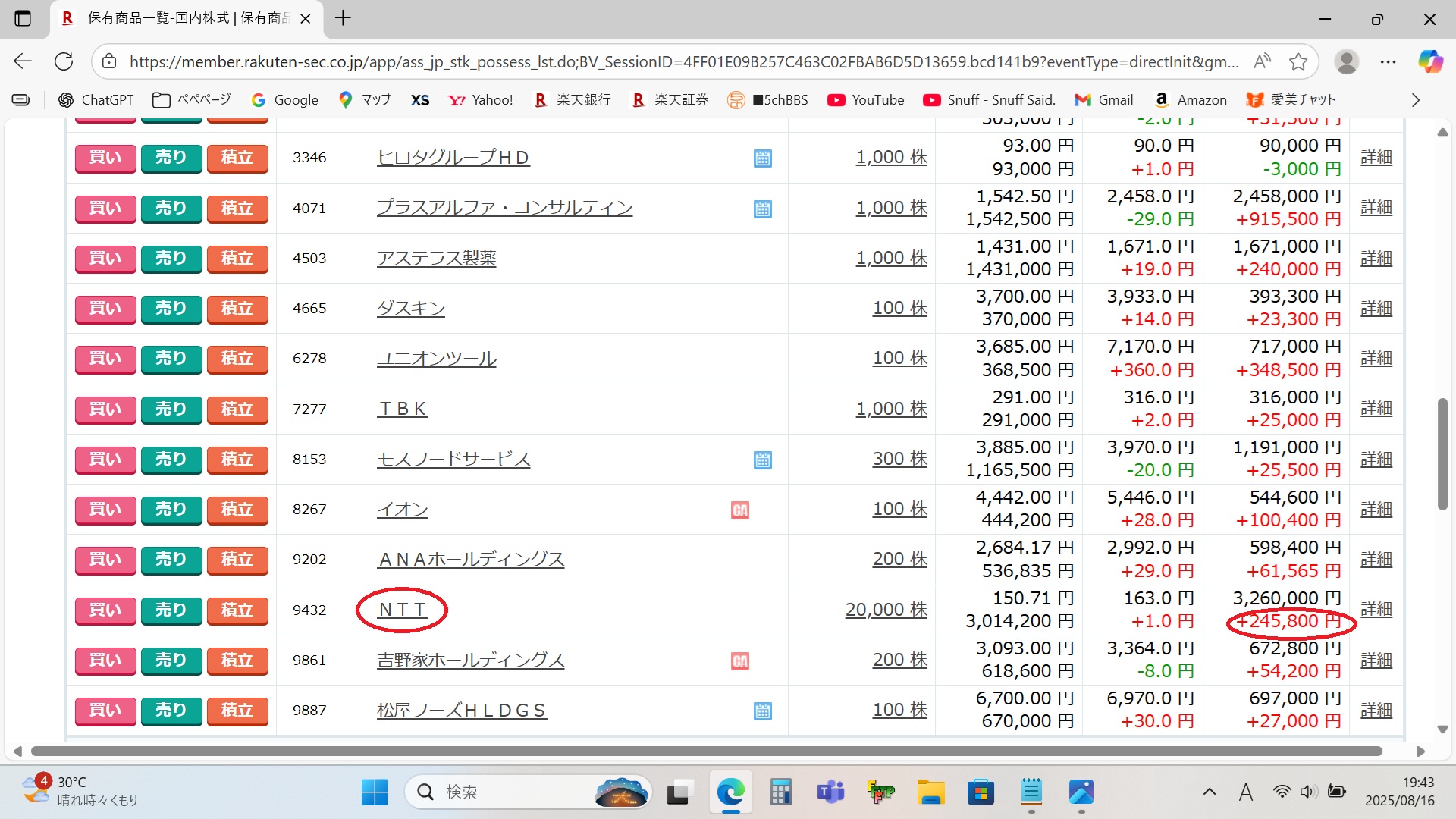
Task: Open Microsoft Store from taskbar
Action: point(981,792)
